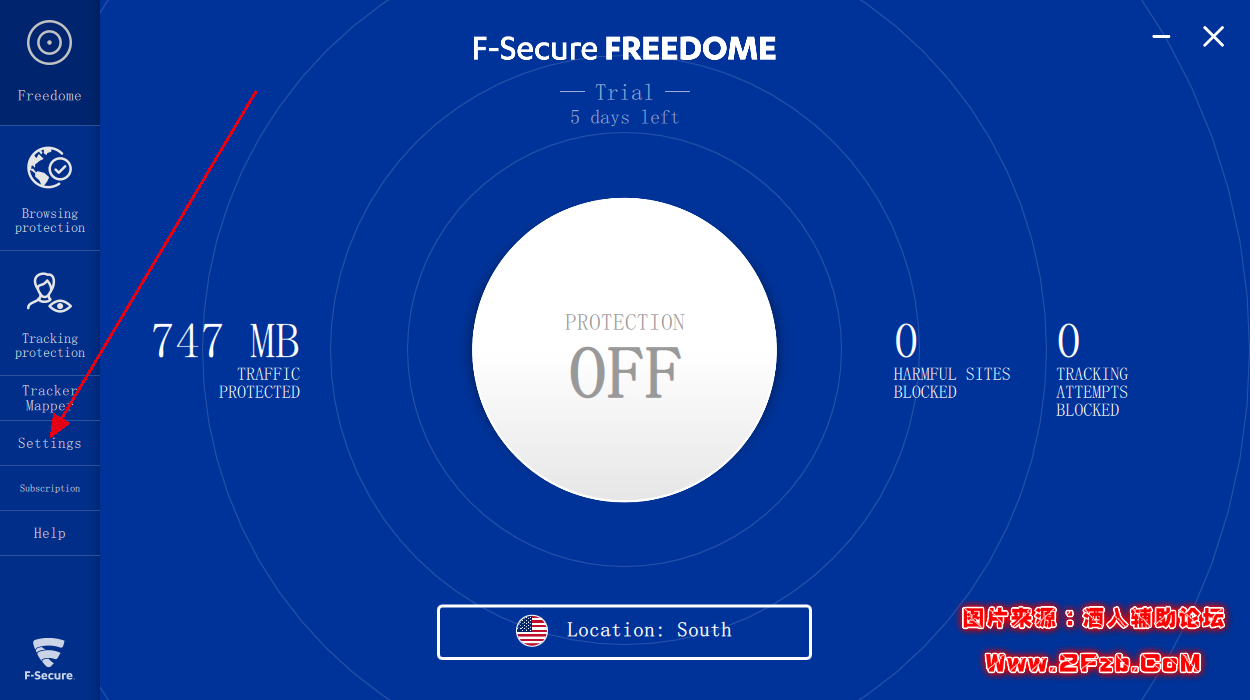Minimize the Freedome window
1250x700 pixels.
tap(1161, 37)
